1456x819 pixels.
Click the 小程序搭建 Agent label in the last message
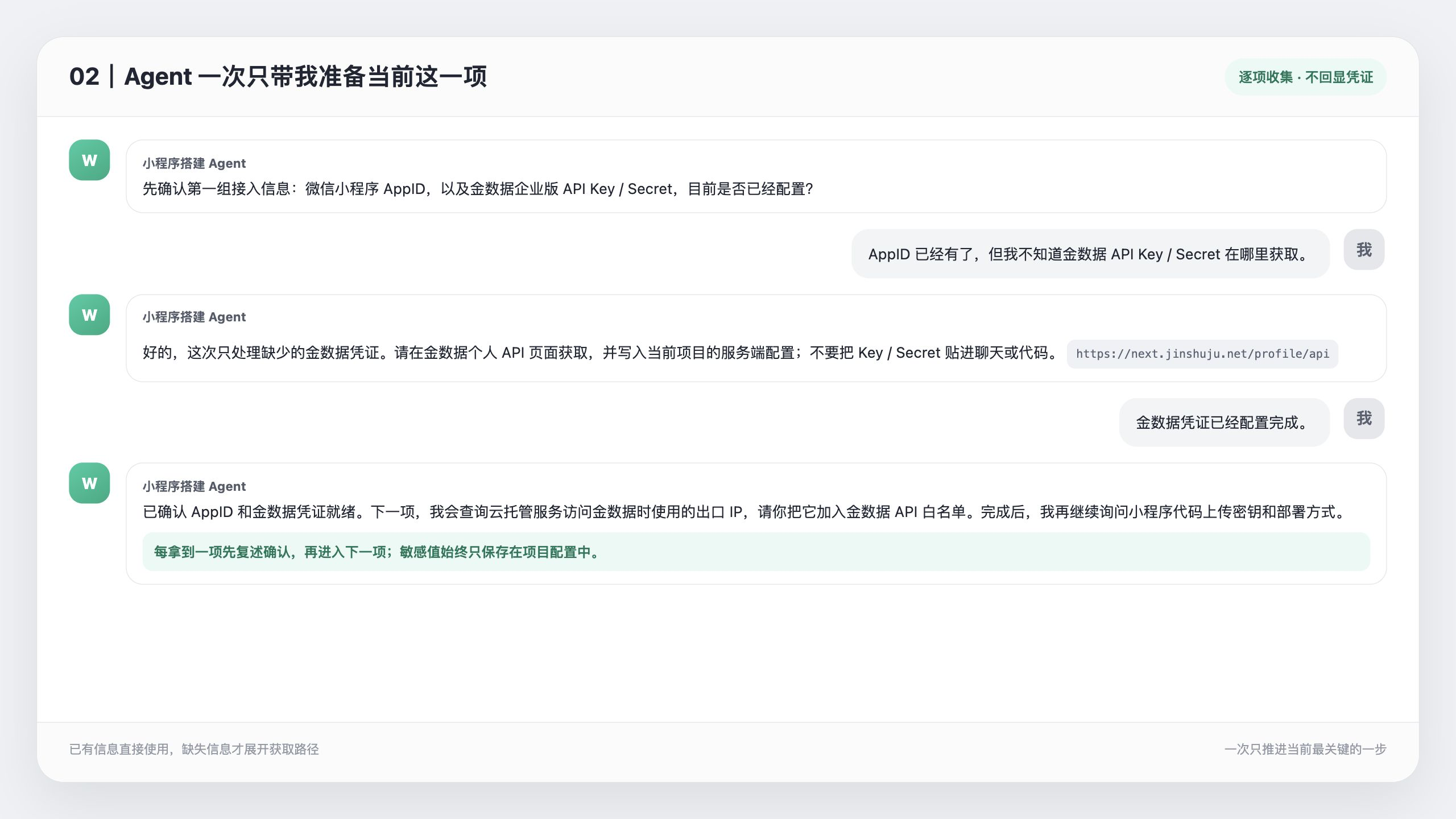pos(194,486)
